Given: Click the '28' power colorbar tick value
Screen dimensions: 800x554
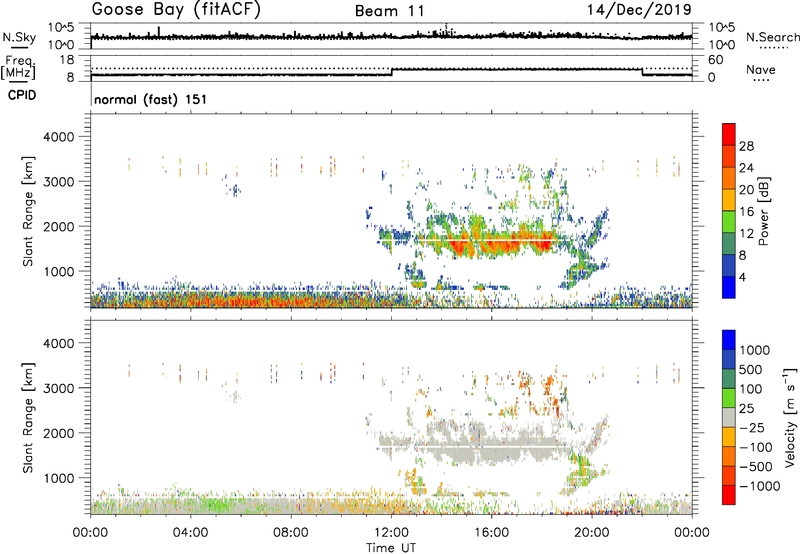Looking at the screenshot, I should pos(746,146).
